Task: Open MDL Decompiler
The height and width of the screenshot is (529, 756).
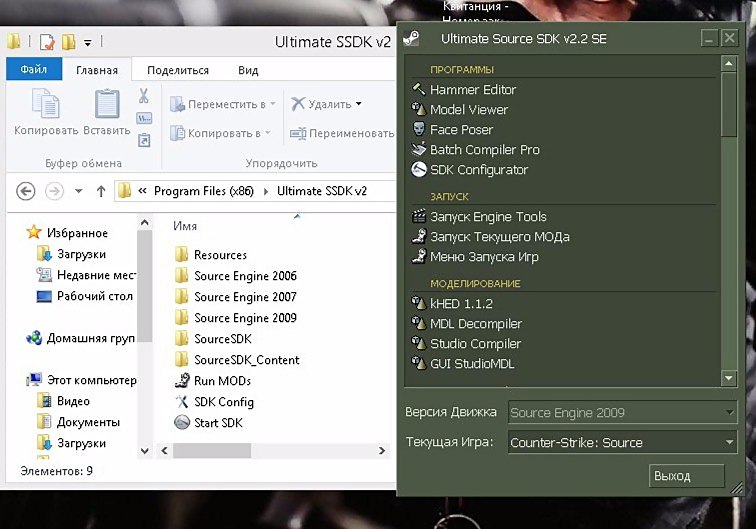Action: [466, 324]
